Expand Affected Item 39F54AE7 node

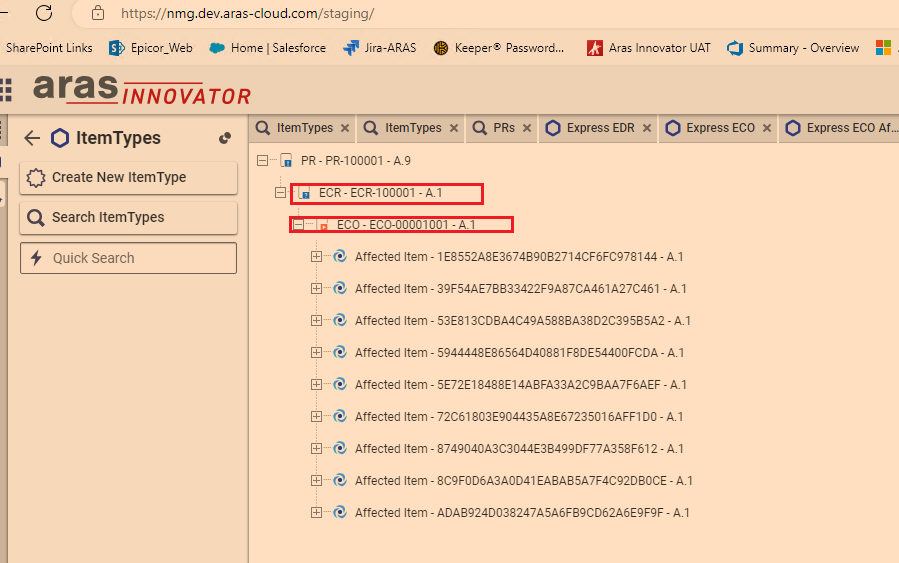point(317,289)
